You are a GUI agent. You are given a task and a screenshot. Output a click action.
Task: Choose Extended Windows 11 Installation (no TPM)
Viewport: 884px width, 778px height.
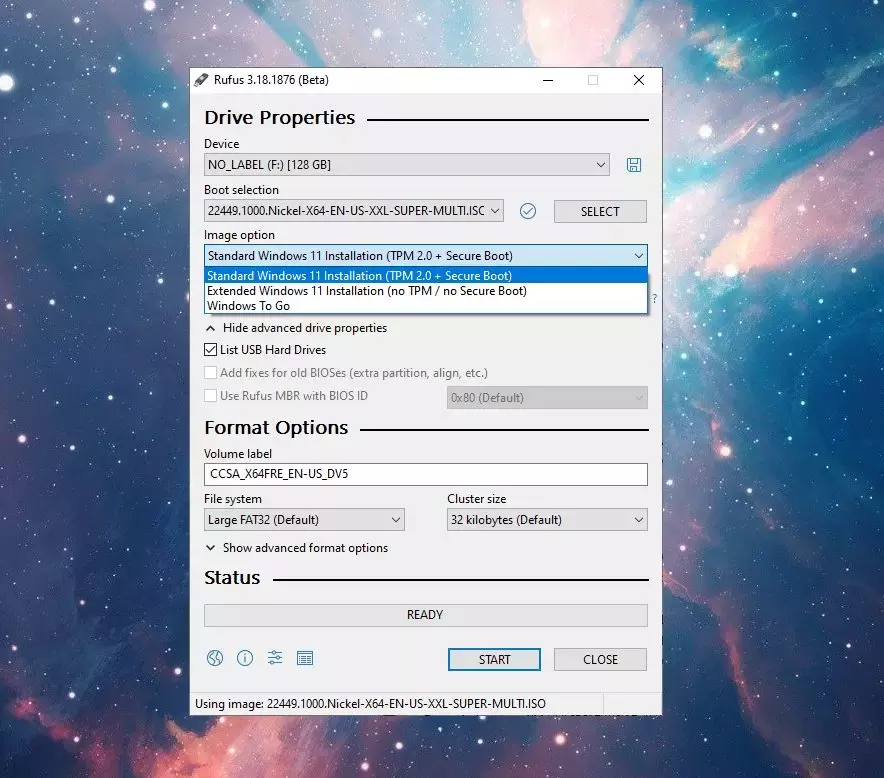(x=426, y=291)
